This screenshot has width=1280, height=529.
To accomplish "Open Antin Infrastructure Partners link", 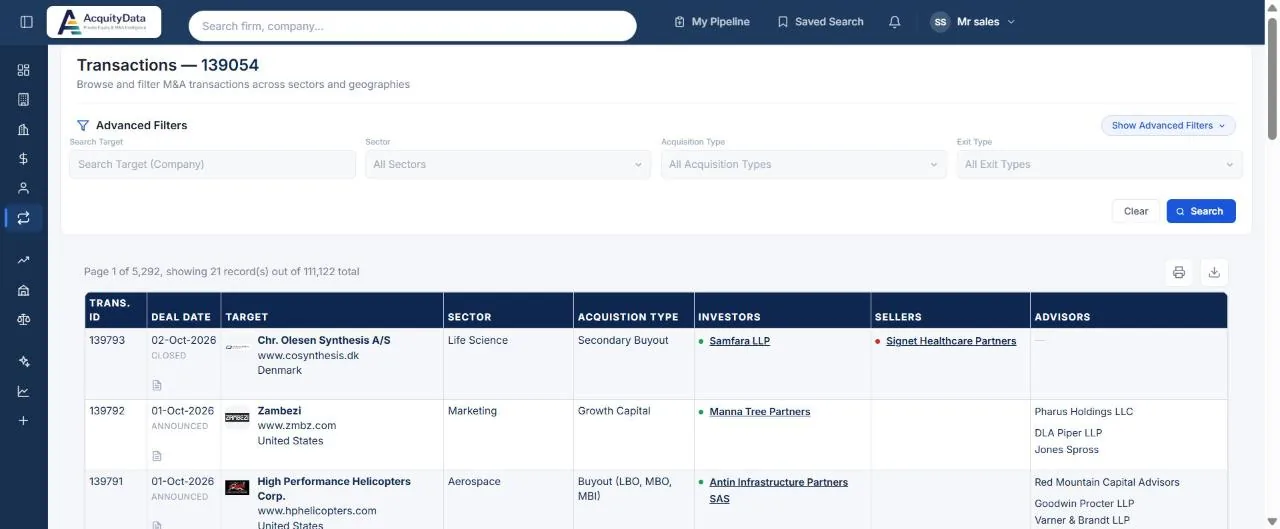I will click(779, 490).
